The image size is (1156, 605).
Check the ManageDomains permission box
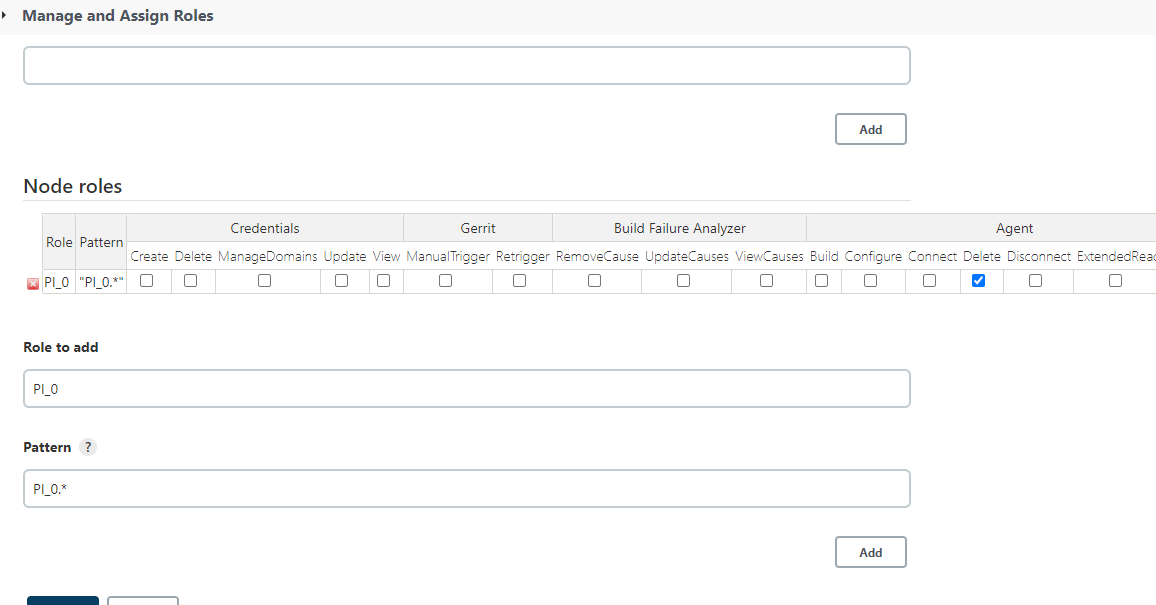pos(265,281)
